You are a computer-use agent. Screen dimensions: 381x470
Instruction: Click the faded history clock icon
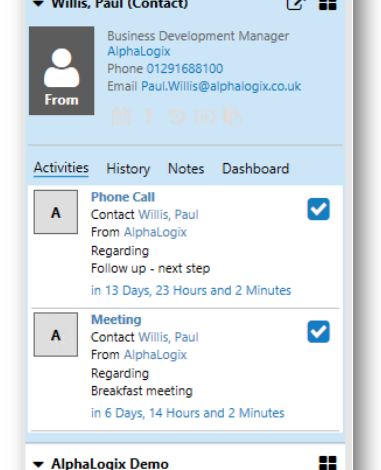click(x=177, y=117)
